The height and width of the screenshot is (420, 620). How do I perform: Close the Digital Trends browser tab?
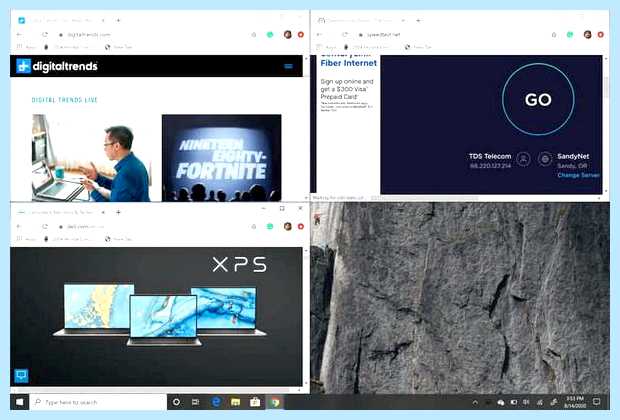[x=103, y=20]
